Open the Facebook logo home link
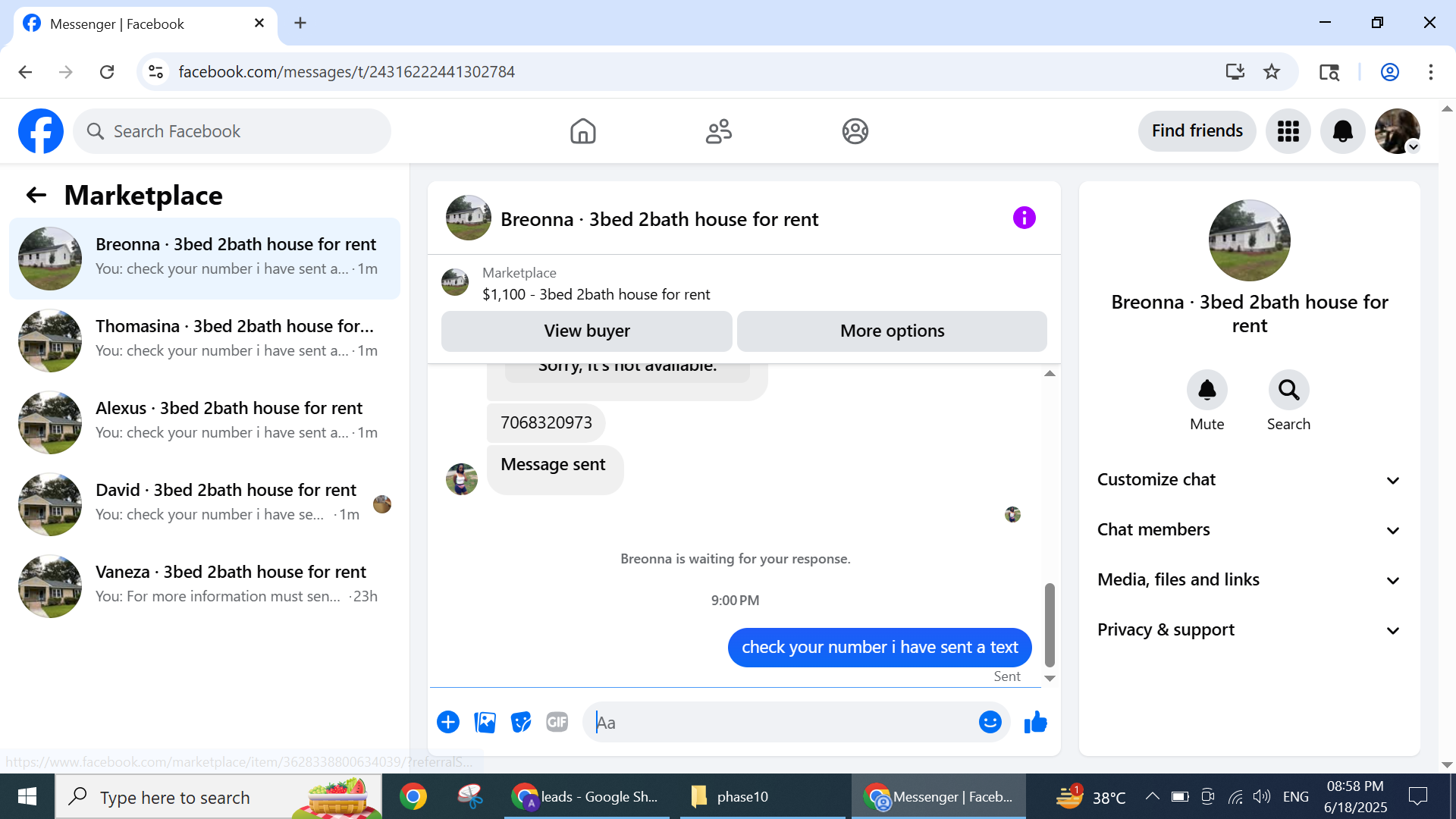 [41, 131]
